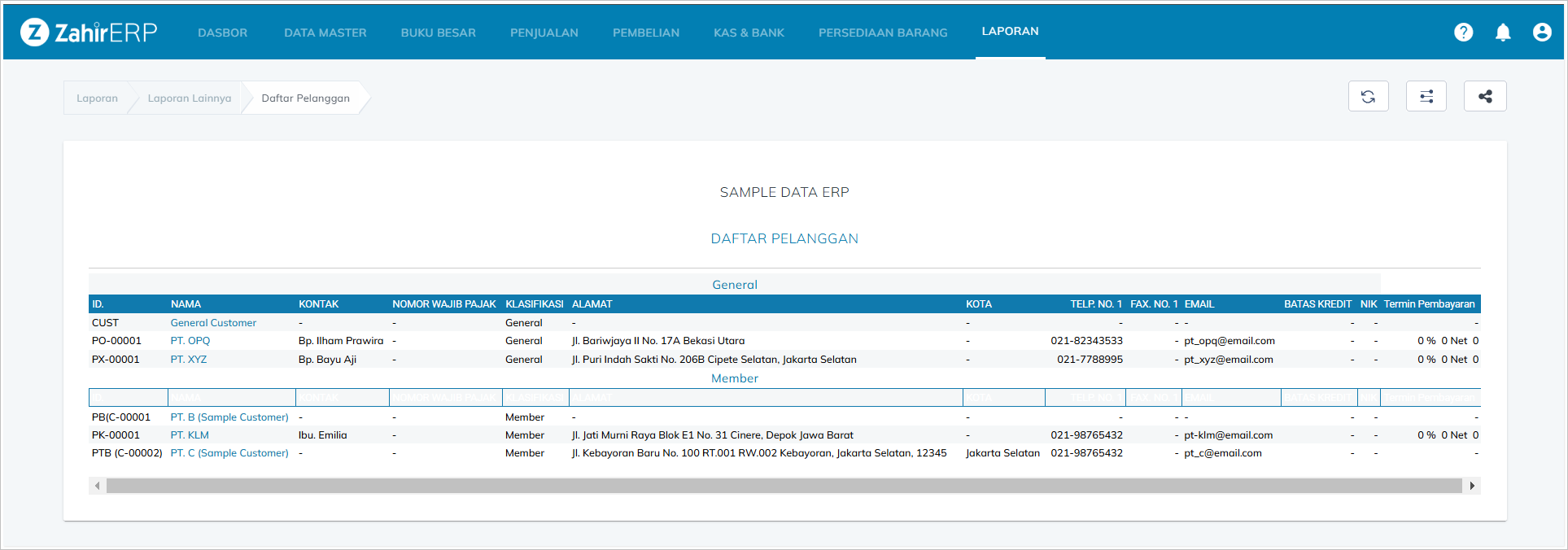The height and width of the screenshot is (550, 1568).
Task: Go to the Persediaan Barang menu
Action: point(883,33)
